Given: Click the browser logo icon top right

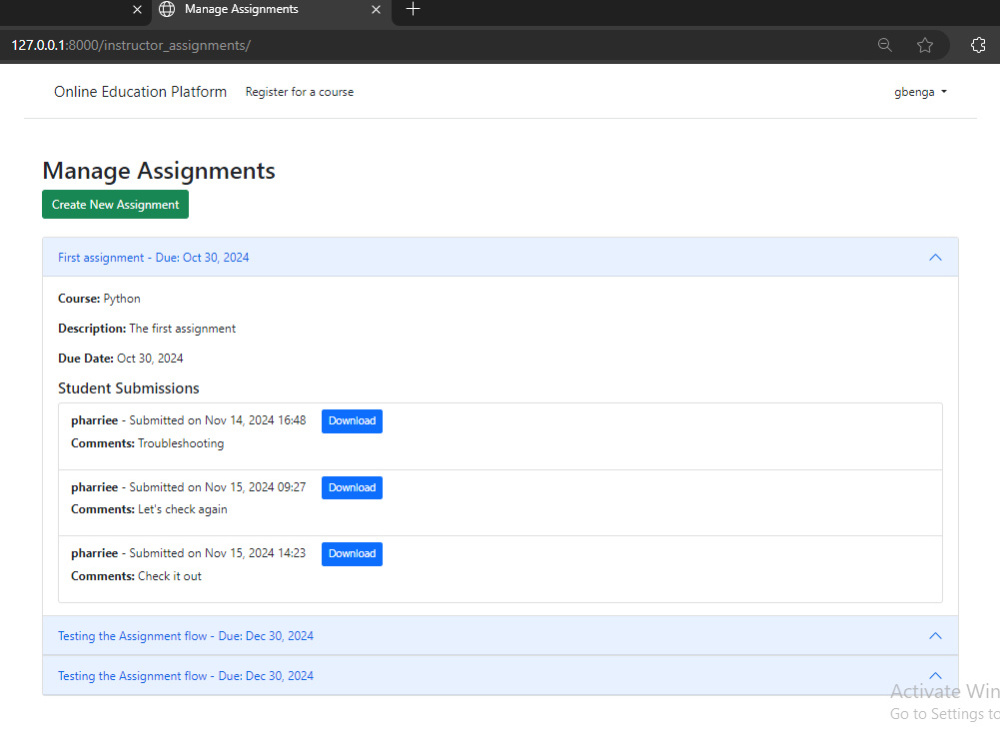Looking at the screenshot, I should coord(978,45).
